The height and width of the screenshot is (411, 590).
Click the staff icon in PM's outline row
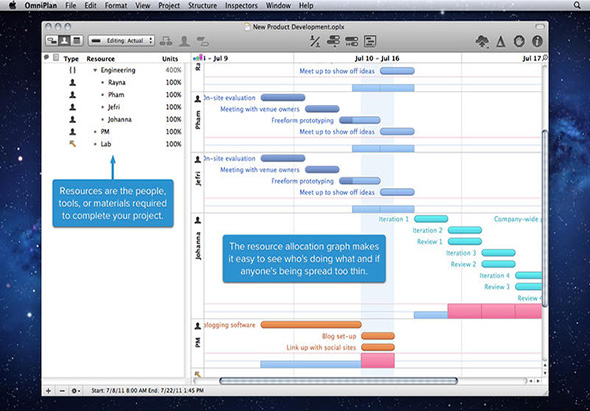(73, 132)
